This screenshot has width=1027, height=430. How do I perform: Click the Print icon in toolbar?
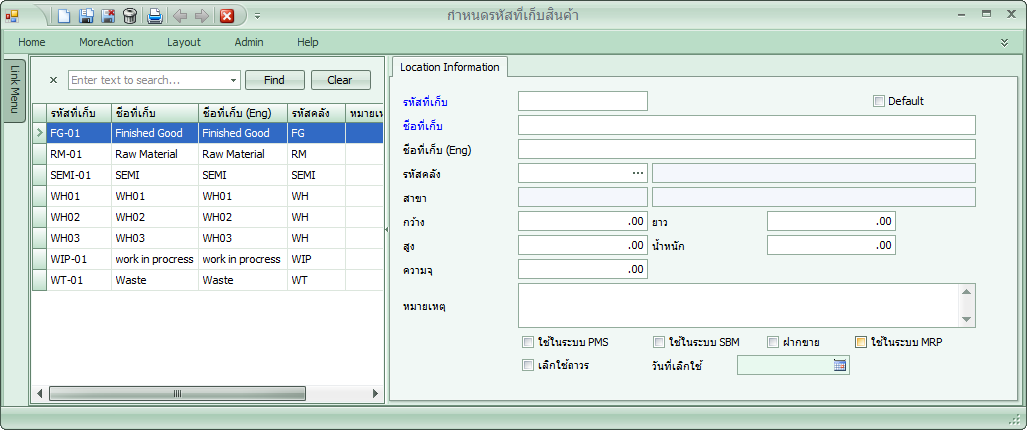coord(155,16)
